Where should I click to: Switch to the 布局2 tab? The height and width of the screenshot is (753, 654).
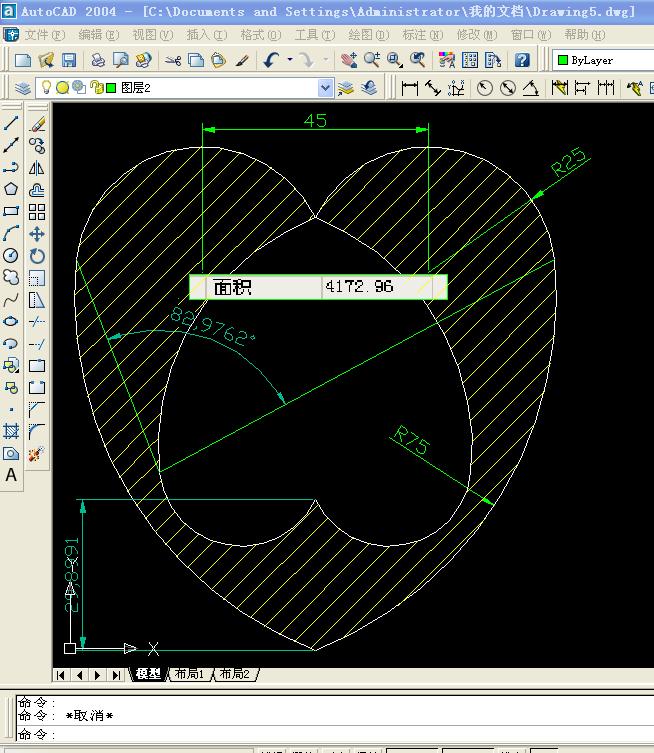click(x=235, y=674)
